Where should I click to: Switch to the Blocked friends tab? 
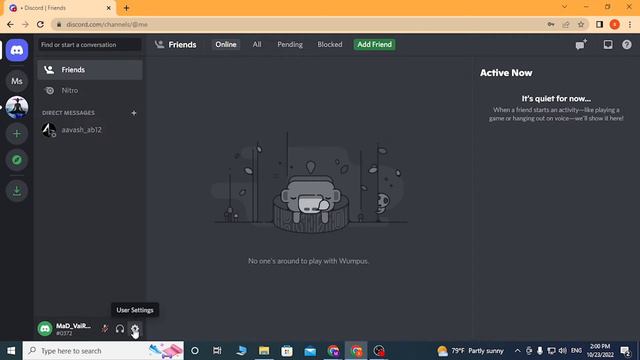(x=330, y=44)
